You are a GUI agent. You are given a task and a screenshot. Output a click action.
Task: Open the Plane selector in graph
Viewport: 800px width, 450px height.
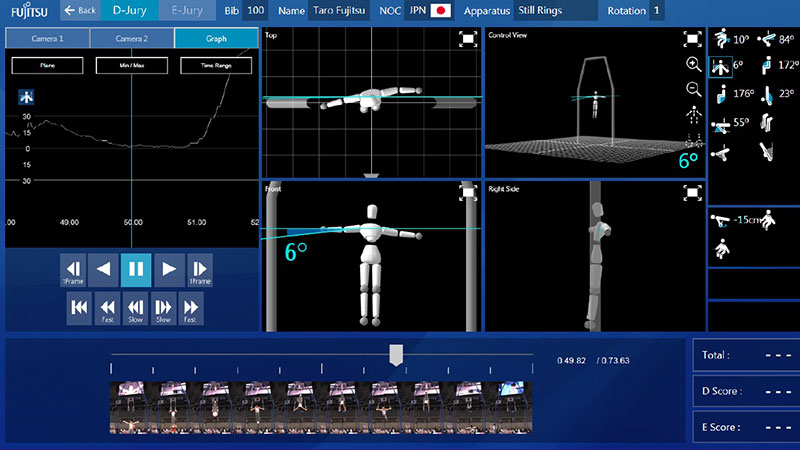click(x=47, y=65)
